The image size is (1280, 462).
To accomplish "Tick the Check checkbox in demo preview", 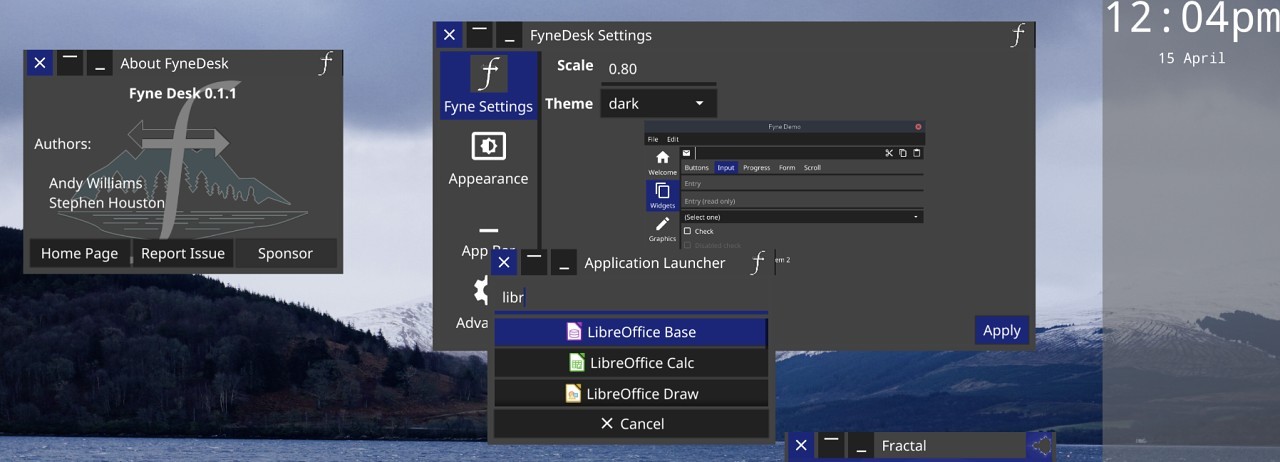I will 687,231.
